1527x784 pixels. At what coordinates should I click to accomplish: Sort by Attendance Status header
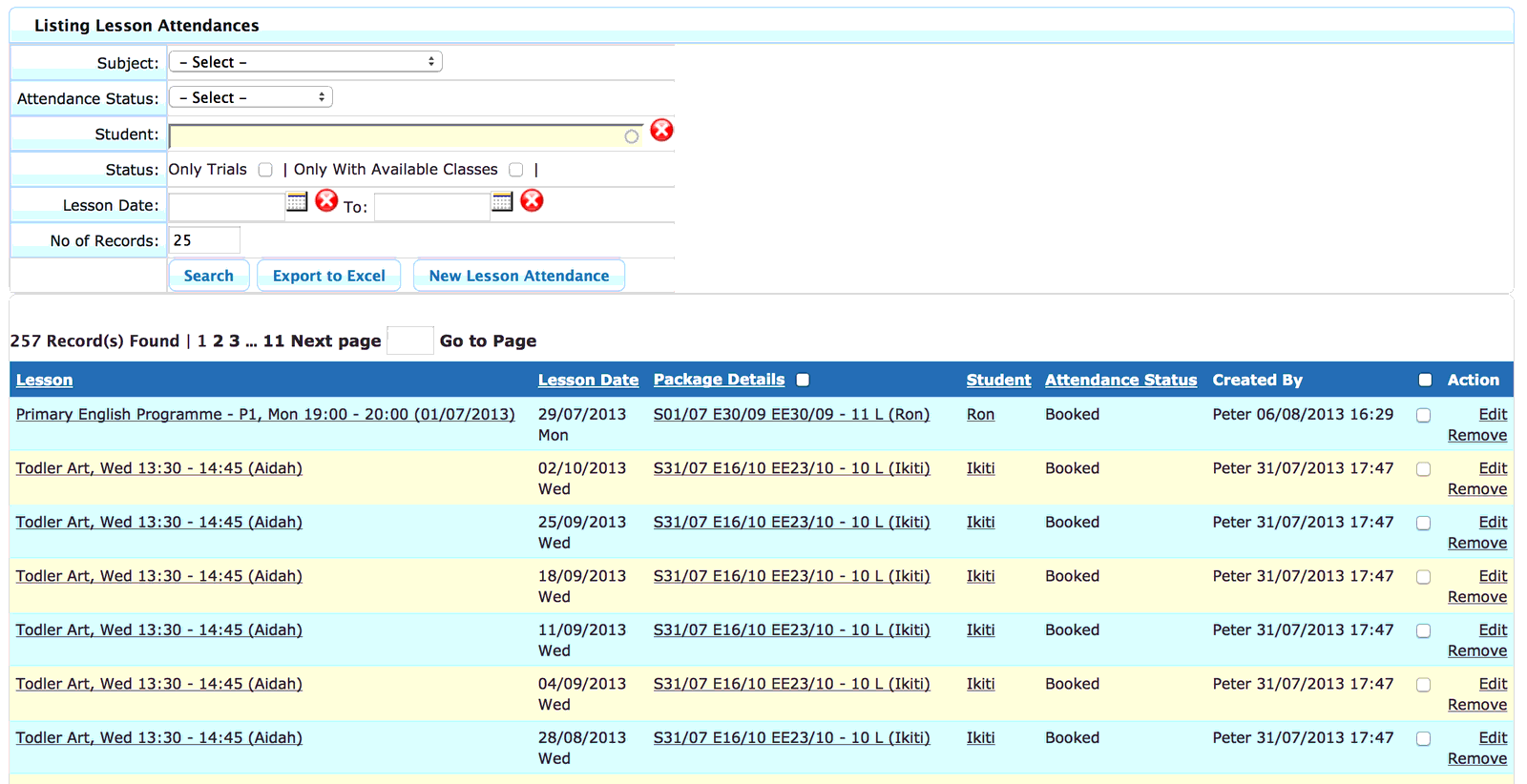[1120, 380]
